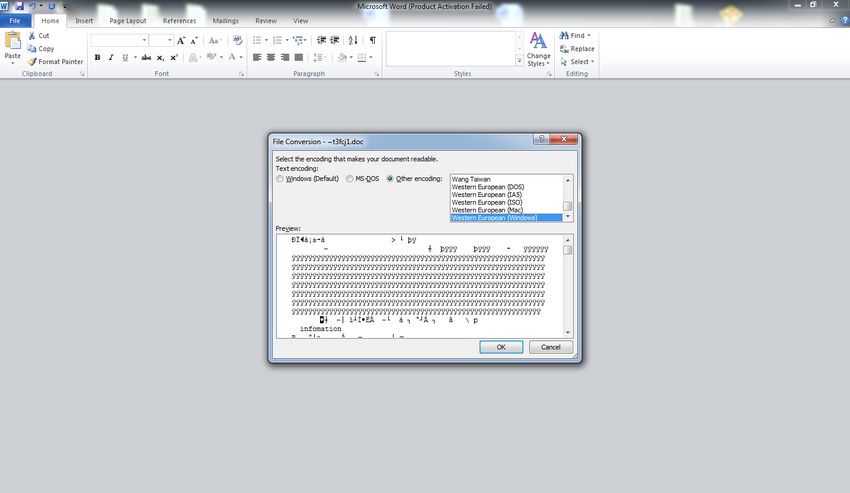Viewport: 850px width, 493px height.
Task: Expand the Numbering list dropdown arrow
Action: [x=287, y=40]
